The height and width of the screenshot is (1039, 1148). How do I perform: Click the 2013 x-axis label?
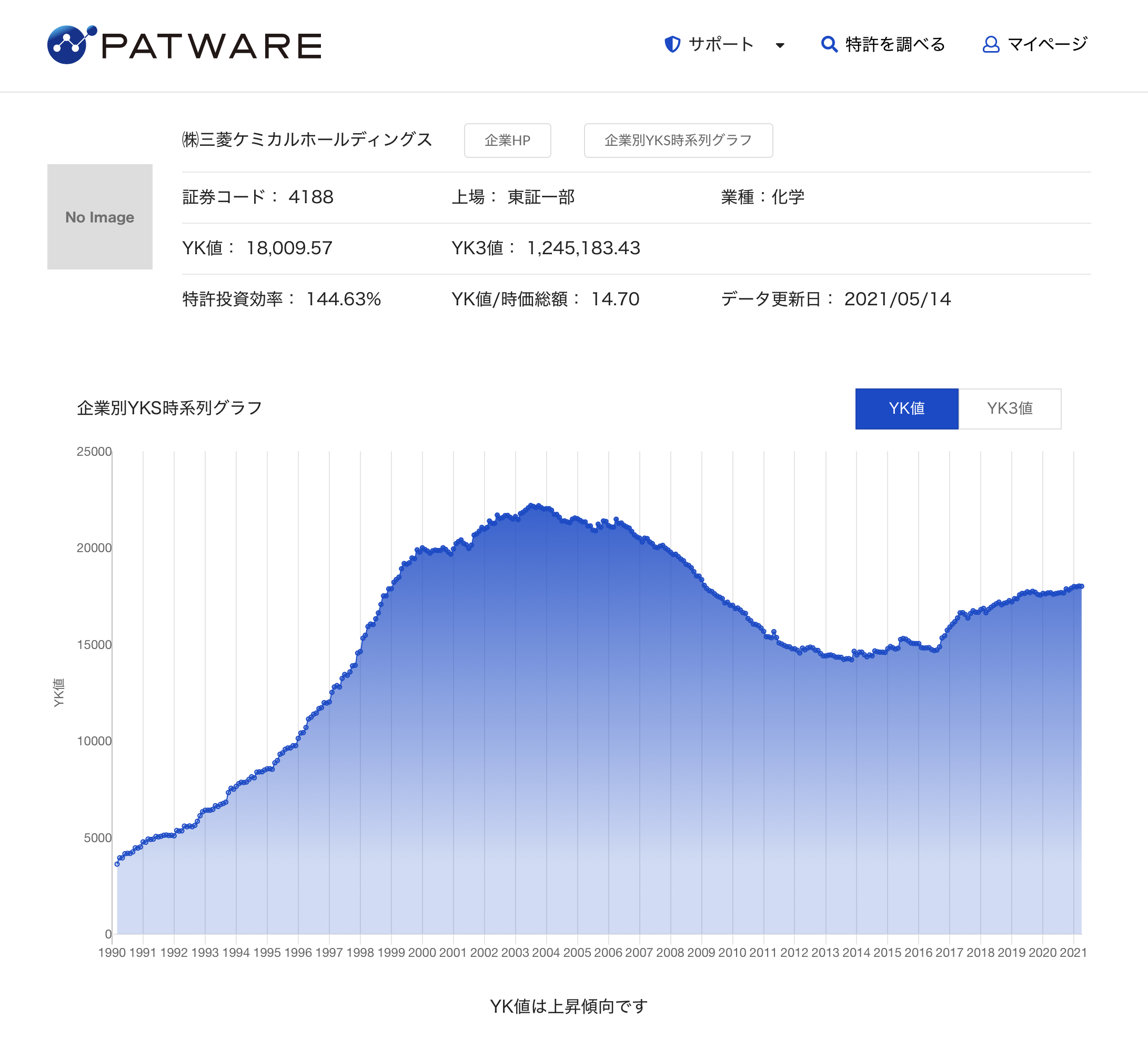(x=825, y=953)
